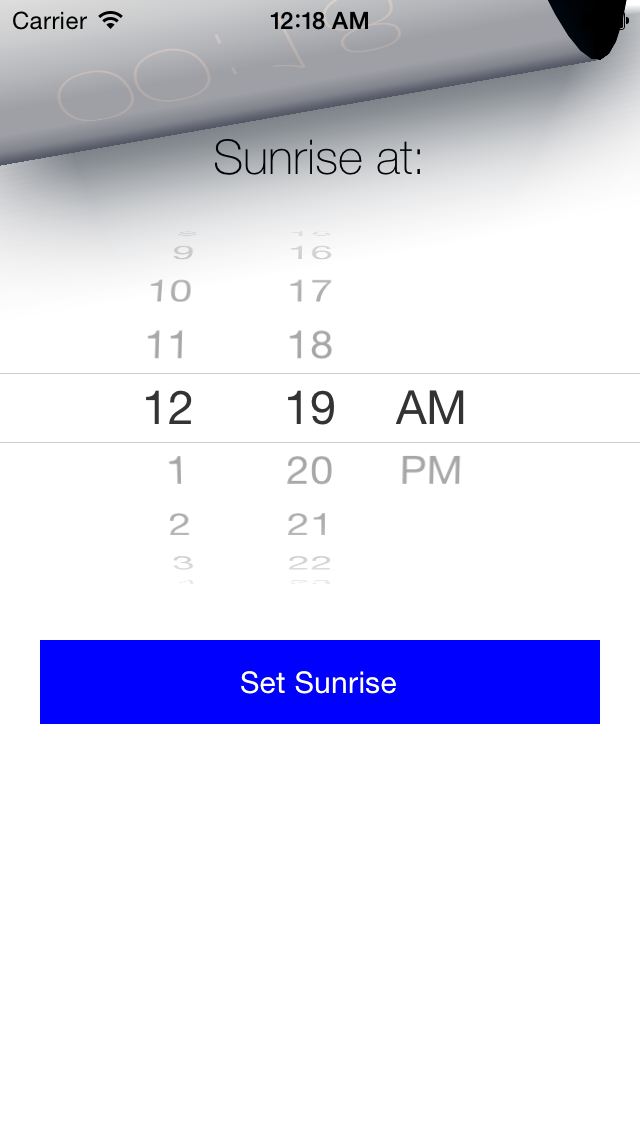Tap the selected hour 12
Image resolution: width=640 pixels, height=1136 pixels.
[x=168, y=408]
